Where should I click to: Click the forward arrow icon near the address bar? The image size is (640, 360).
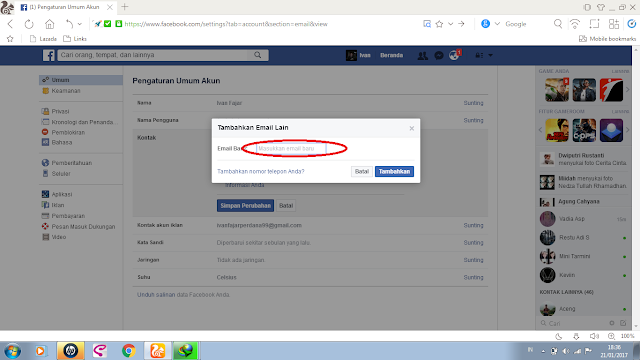tap(461, 24)
